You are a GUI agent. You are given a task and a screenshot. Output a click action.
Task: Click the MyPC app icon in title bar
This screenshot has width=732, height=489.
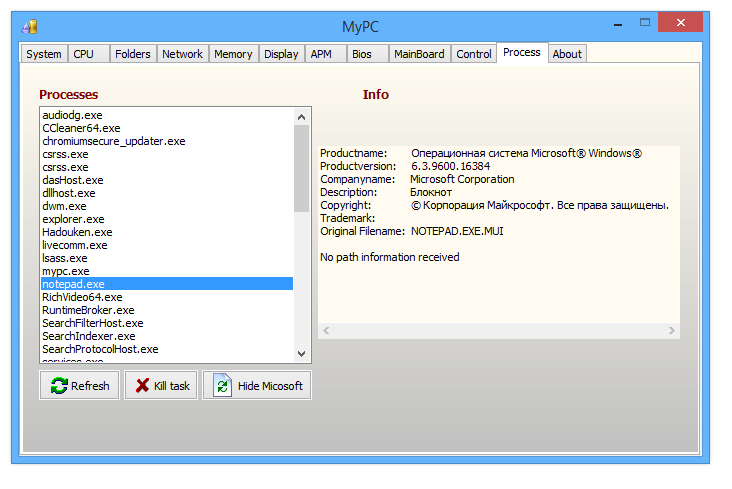29,26
